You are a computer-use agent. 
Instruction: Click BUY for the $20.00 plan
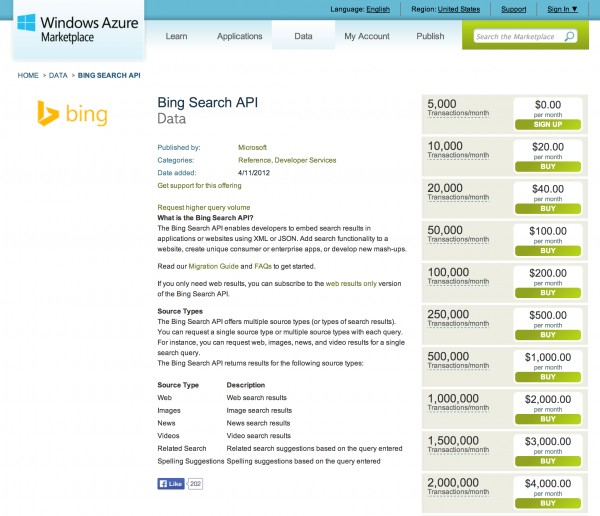[548, 167]
